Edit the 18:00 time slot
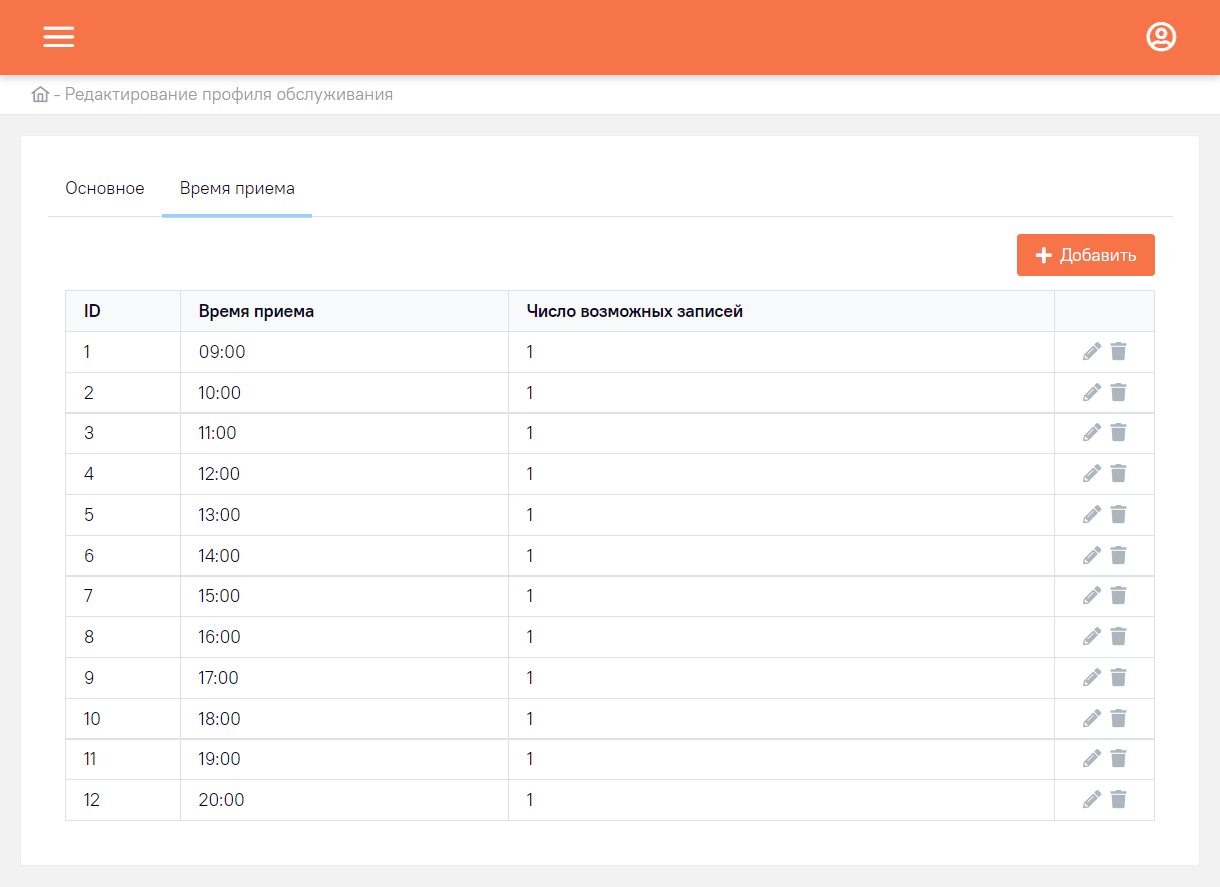This screenshot has width=1220, height=887. coord(1092,719)
